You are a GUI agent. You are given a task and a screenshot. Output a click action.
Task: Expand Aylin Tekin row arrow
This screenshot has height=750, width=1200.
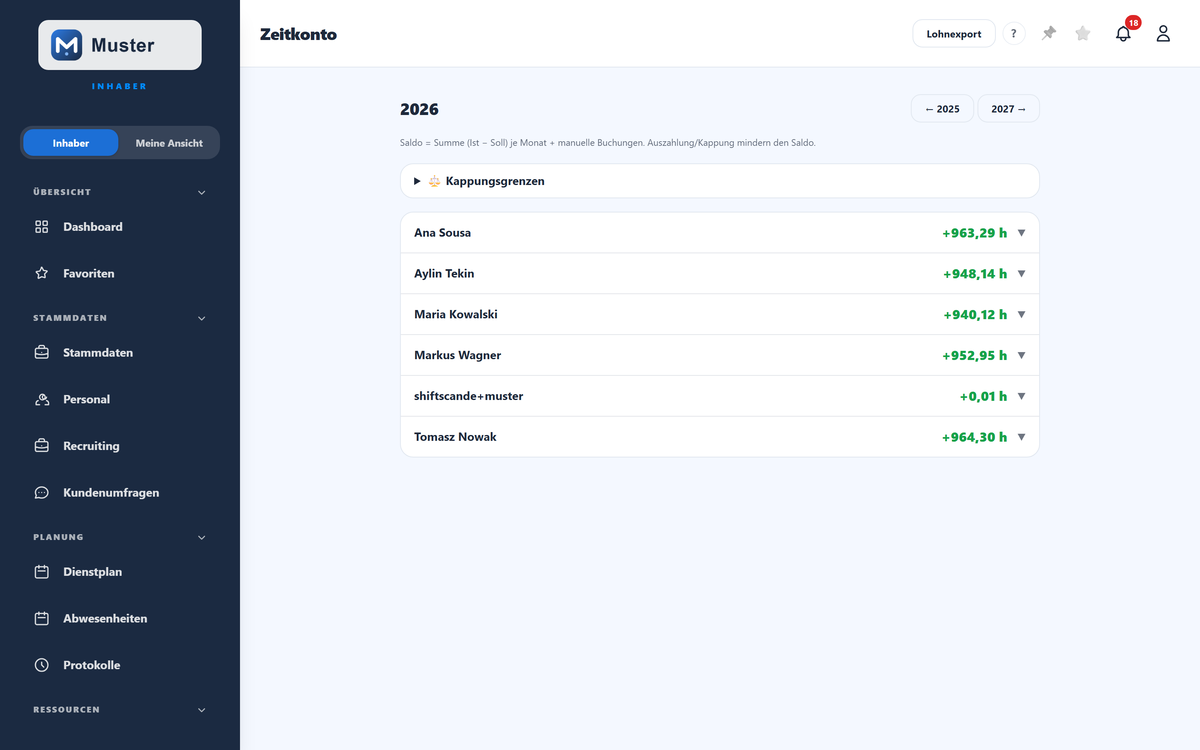pyautogui.click(x=1021, y=274)
